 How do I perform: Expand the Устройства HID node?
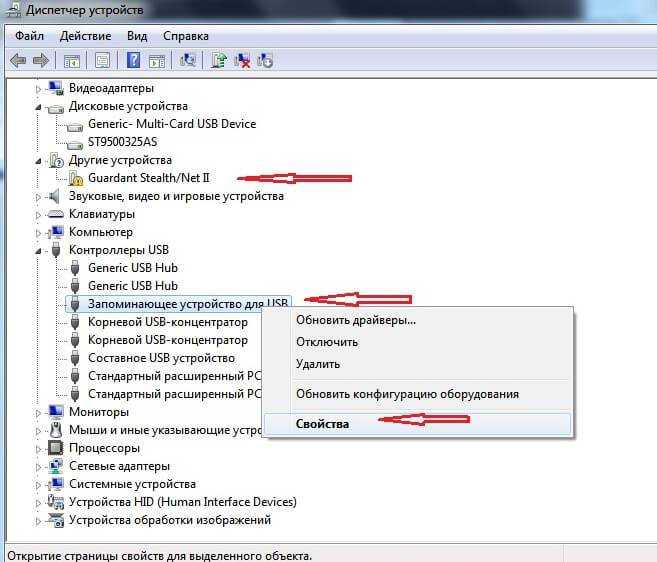(x=38, y=503)
